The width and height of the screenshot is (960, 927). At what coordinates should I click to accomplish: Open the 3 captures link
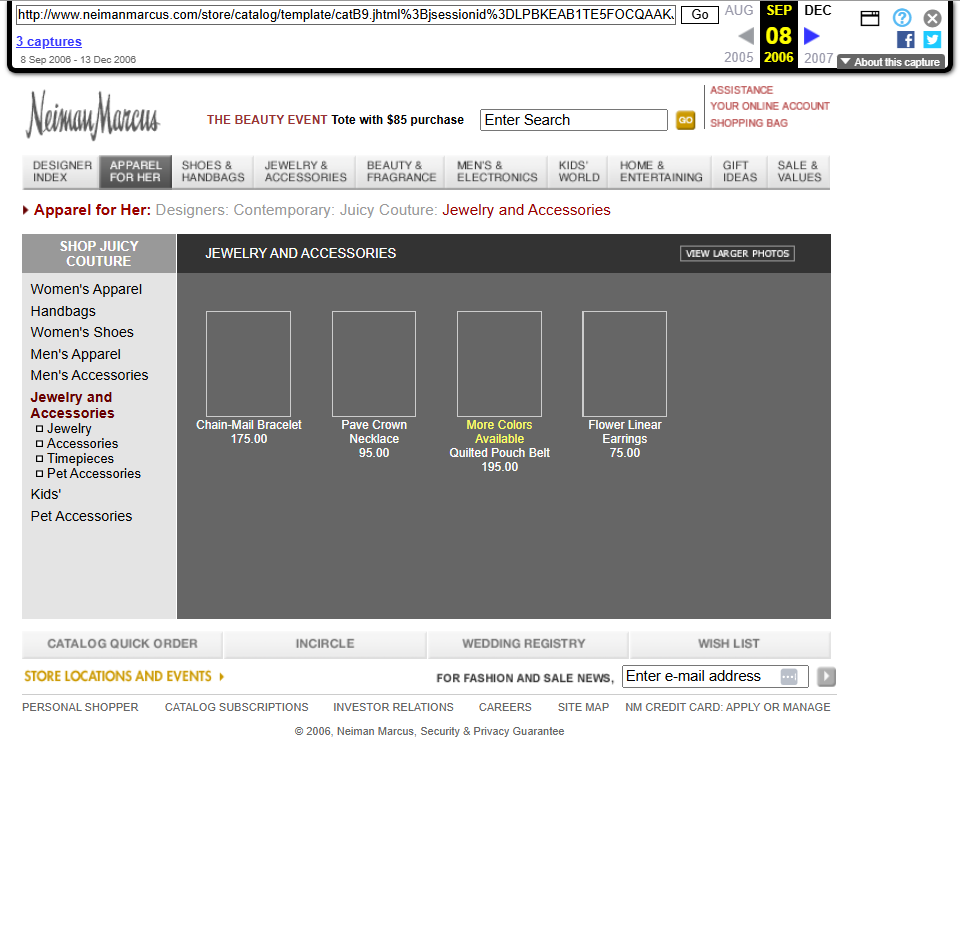[49, 42]
